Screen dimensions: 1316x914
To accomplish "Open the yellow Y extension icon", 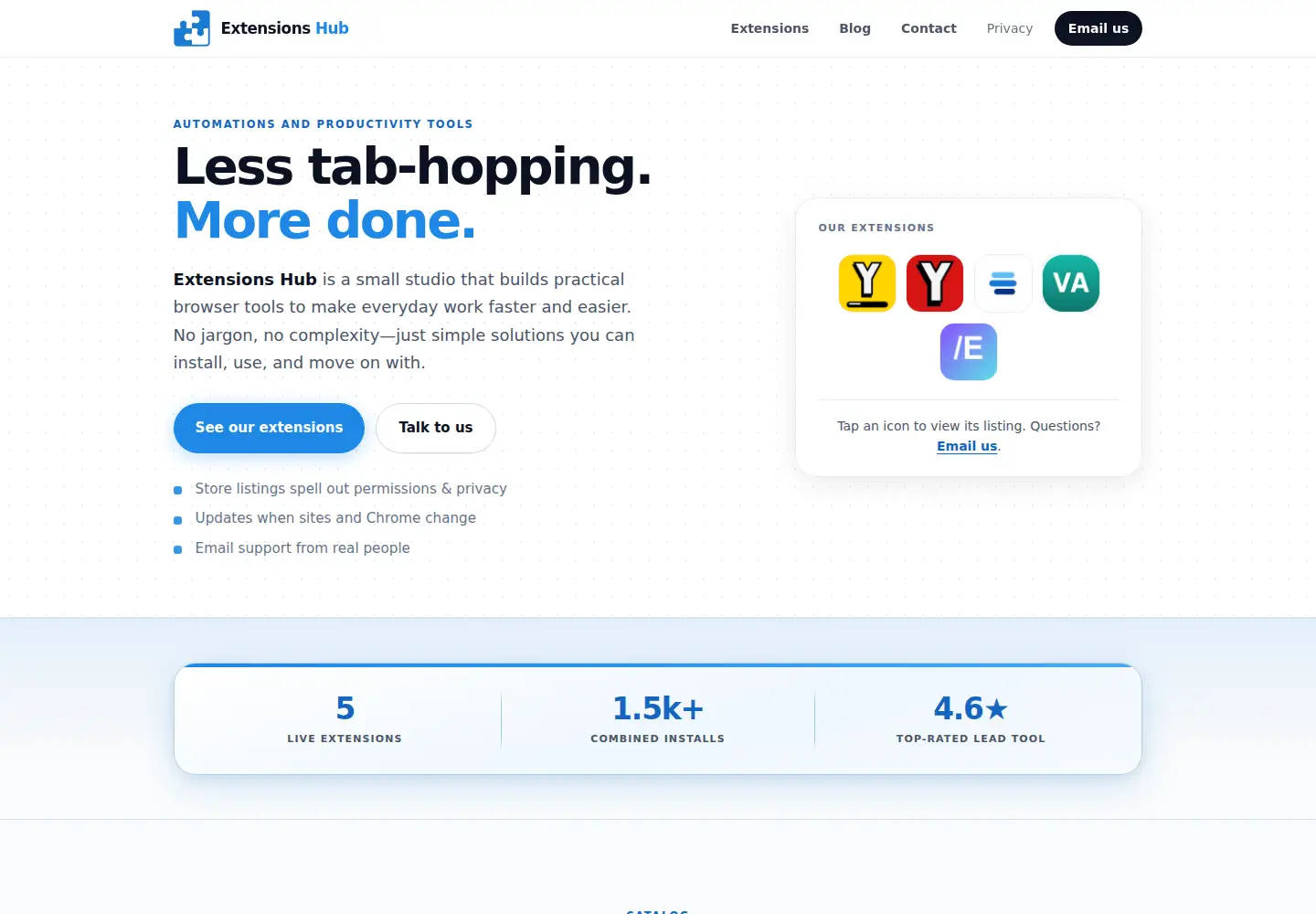I will point(867,283).
